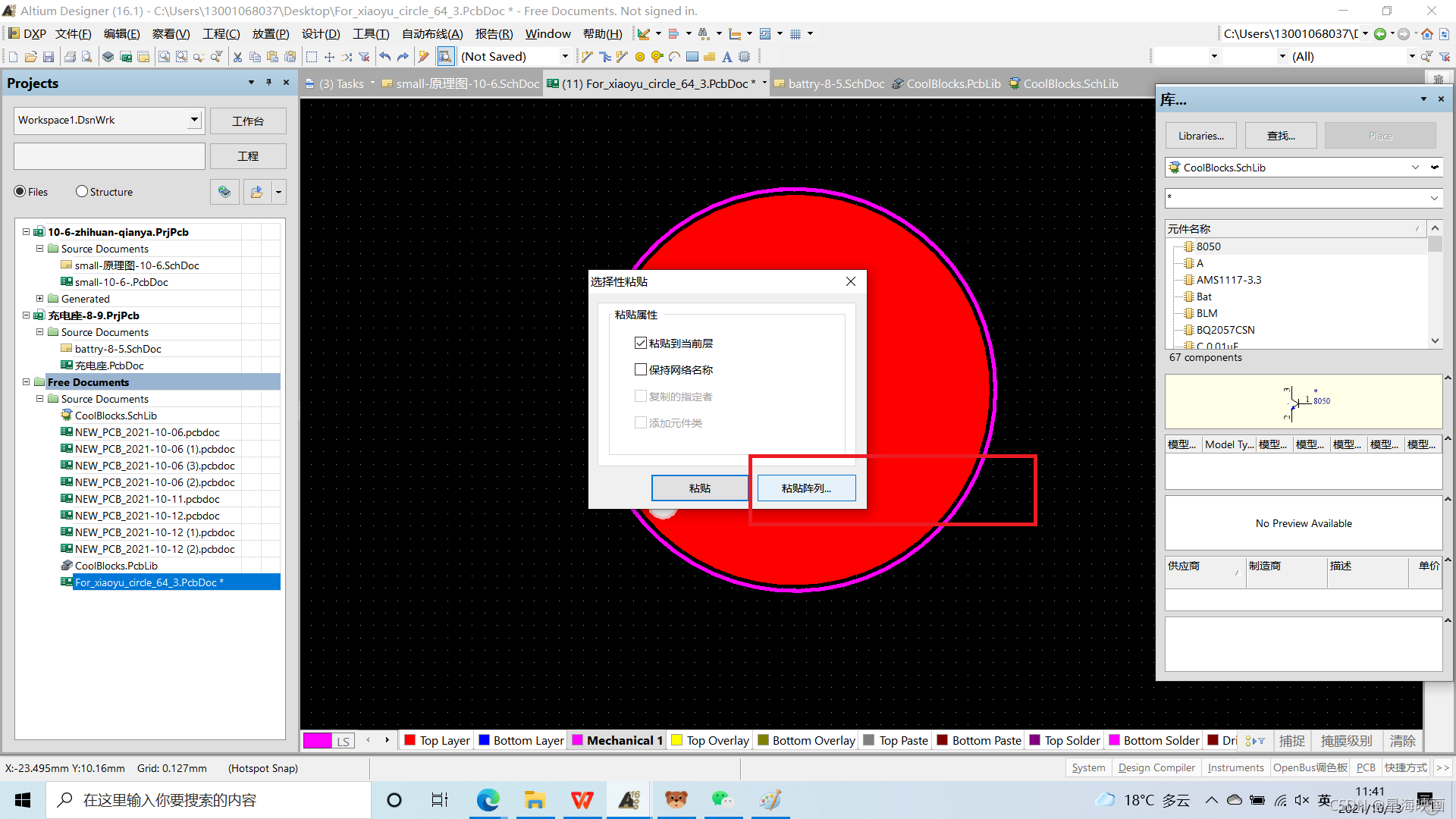This screenshot has height=819, width=1456.
Task: Open the 设计(D) menu
Action: 320,34
